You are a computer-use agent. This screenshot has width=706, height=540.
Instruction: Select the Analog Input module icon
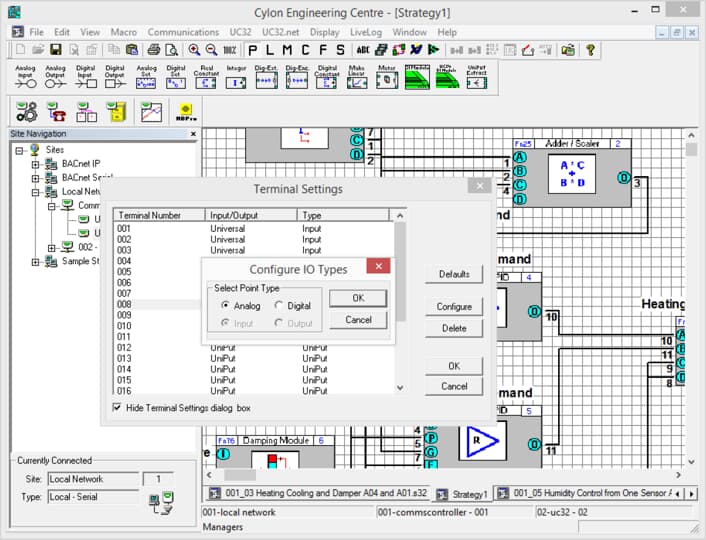pos(26,79)
